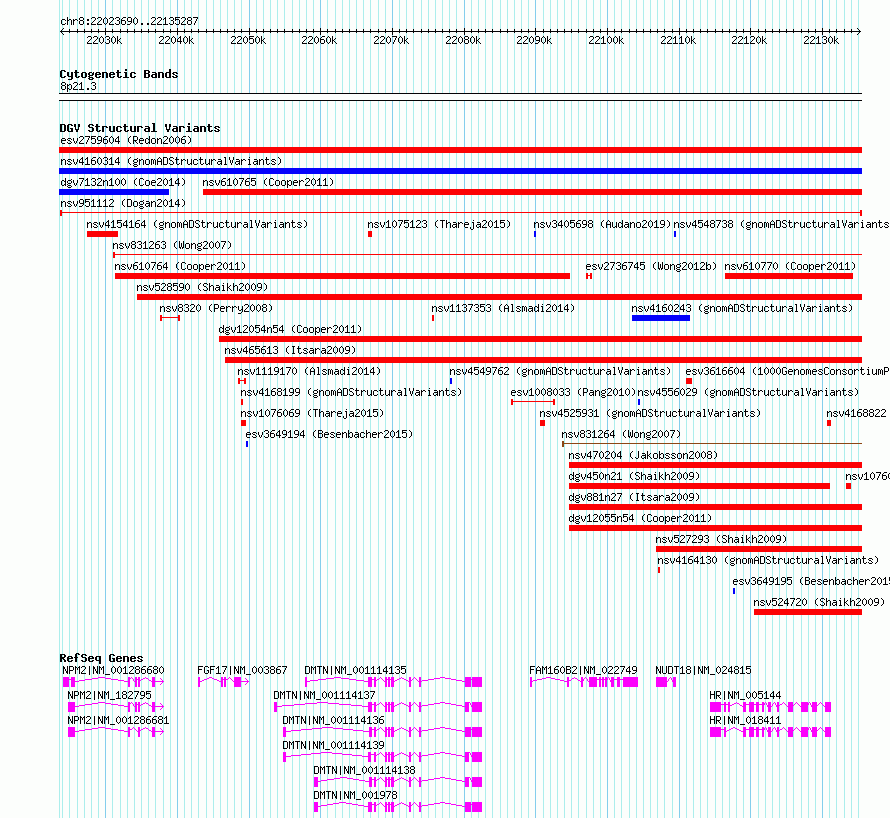Click the 8p21.3 cytogenetic band label

pyautogui.click(x=78, y=86)
